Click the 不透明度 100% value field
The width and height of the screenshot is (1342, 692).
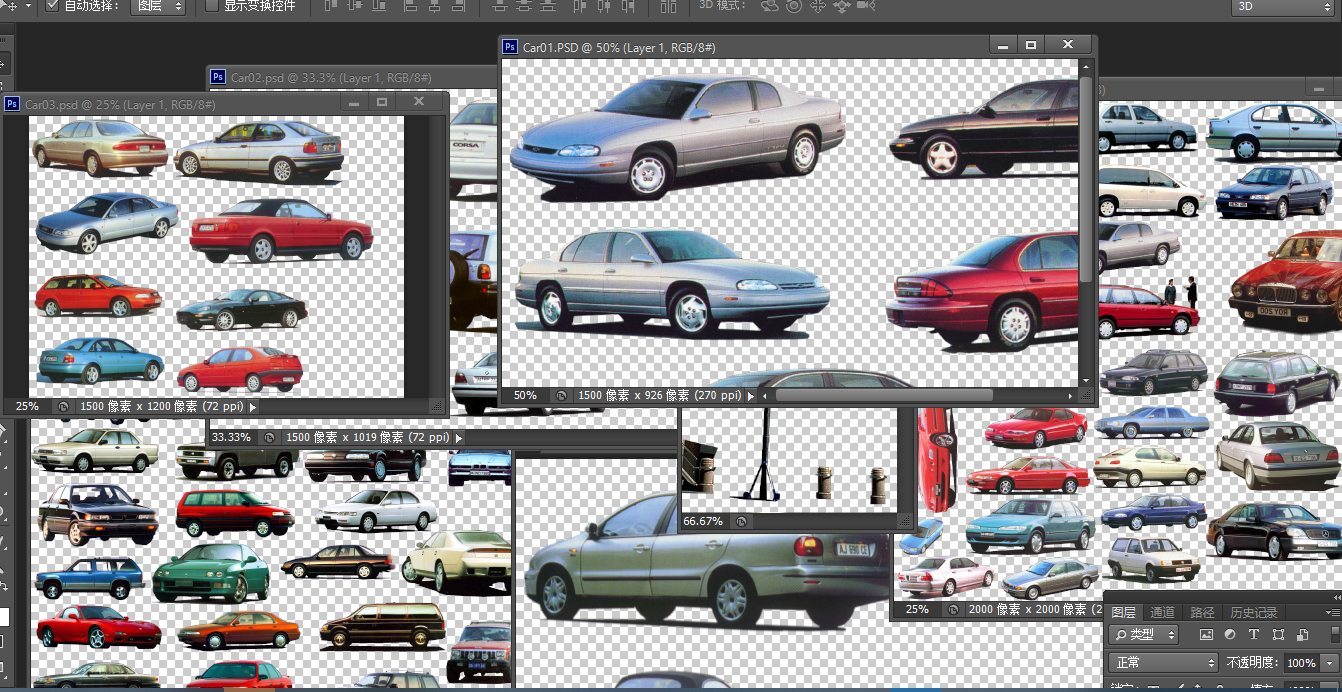pos(1300,662)
